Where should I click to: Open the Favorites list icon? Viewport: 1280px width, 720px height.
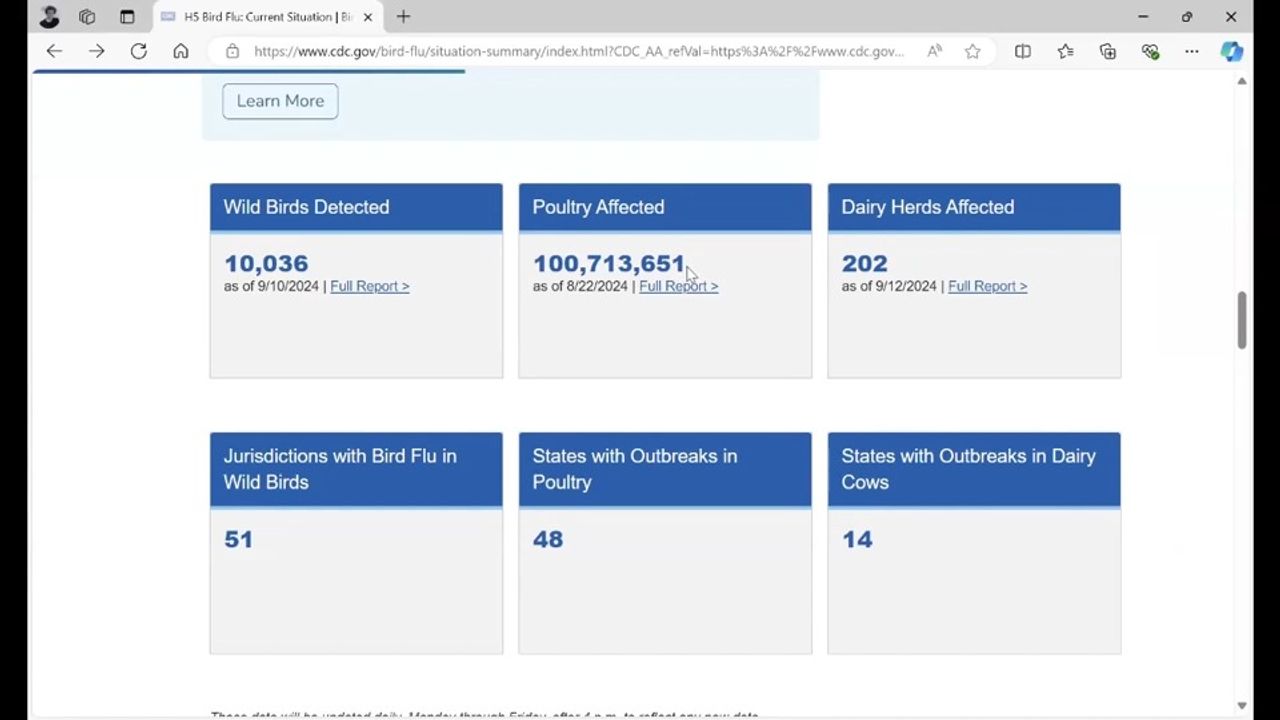coord(1065,51)
